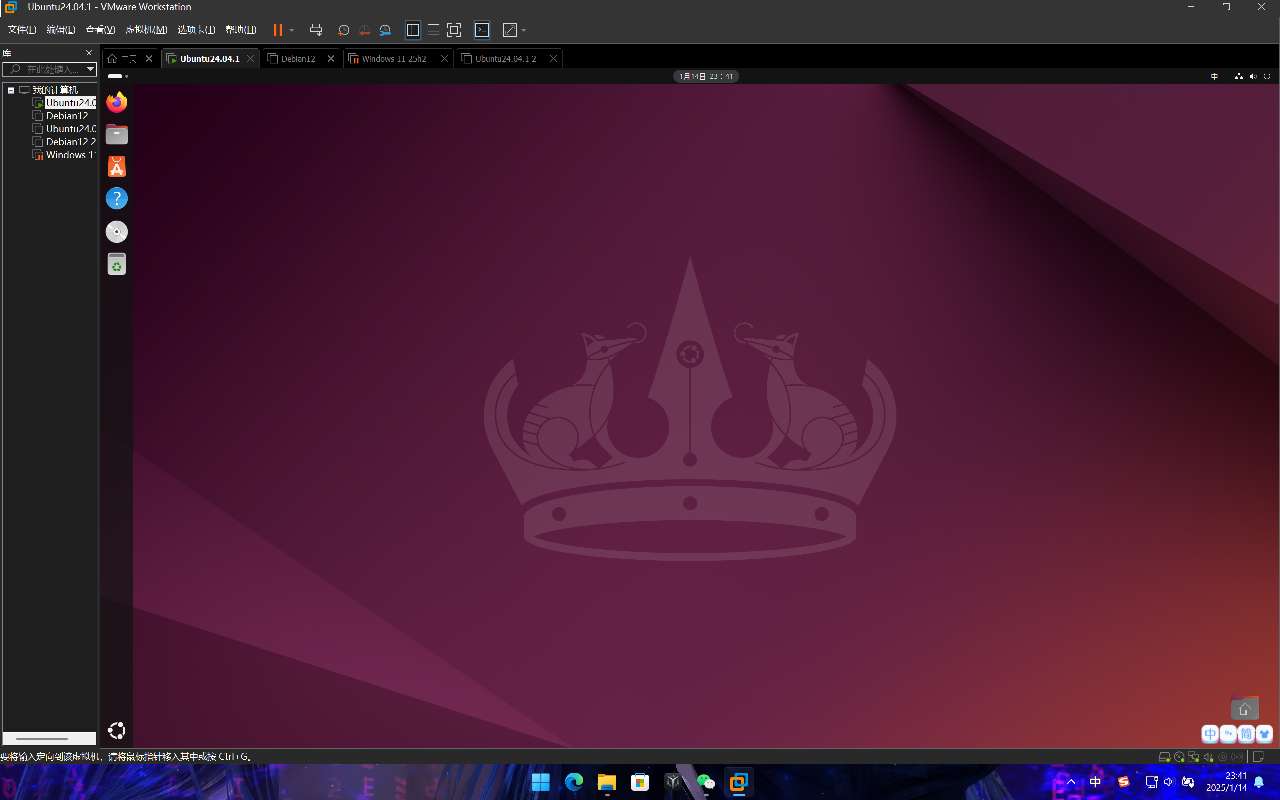Viewport: 1280px width, 800px height.
Task: Open App Center in Ubuntu dock
Action: click(117, 167)
